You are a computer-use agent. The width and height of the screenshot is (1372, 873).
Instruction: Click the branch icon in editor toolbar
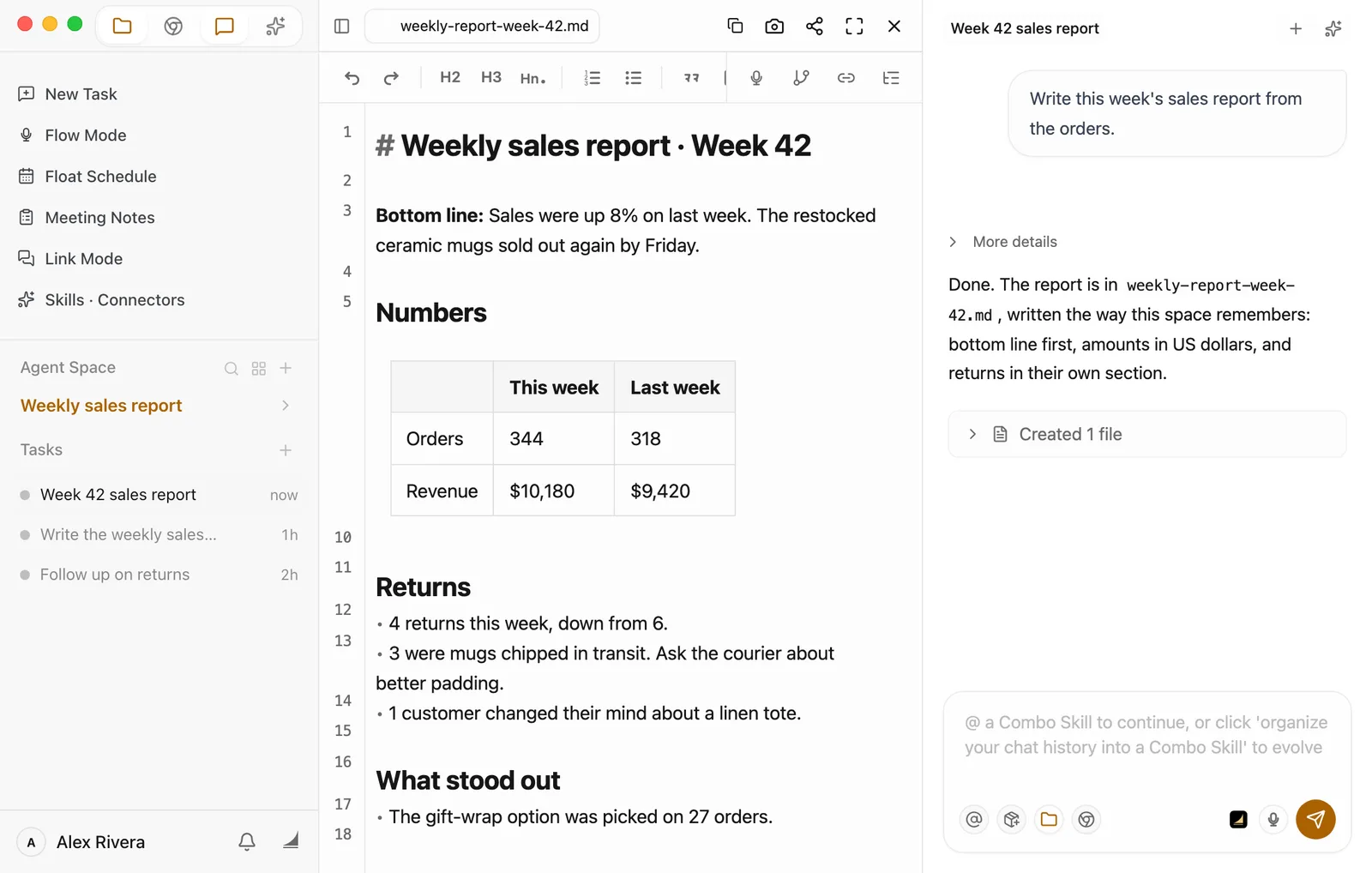tap(801, 78)
